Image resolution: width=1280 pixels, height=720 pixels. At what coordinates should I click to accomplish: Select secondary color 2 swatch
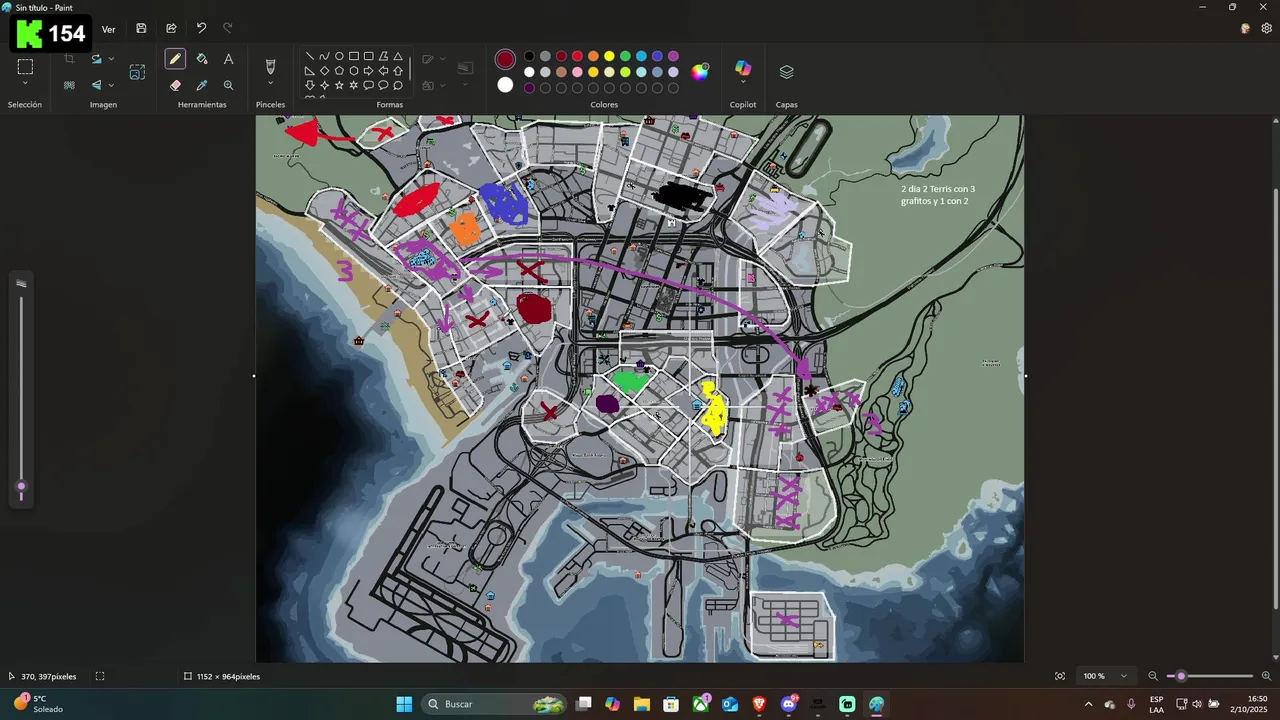click(x=505, y=85)
